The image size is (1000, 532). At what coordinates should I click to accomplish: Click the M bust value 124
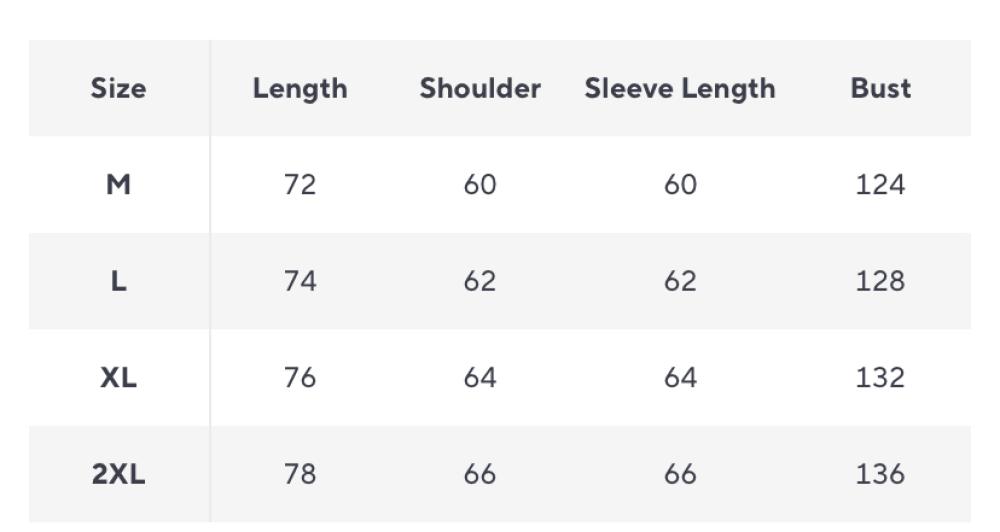click(x=880, y=185)
